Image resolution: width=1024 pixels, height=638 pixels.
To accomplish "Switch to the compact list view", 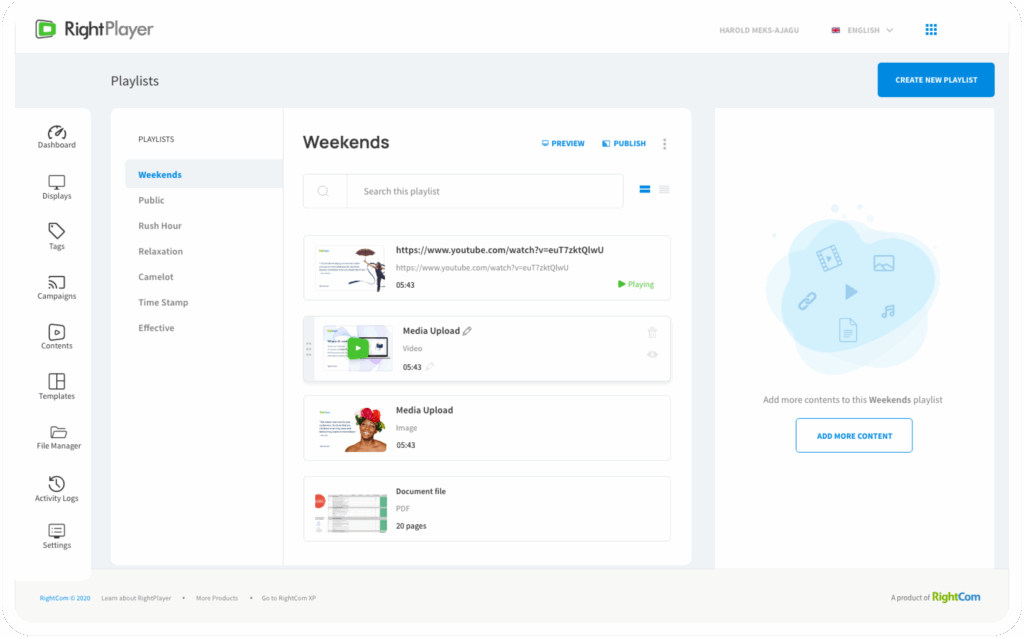I will pyautogui.click(x=664, y=189).
